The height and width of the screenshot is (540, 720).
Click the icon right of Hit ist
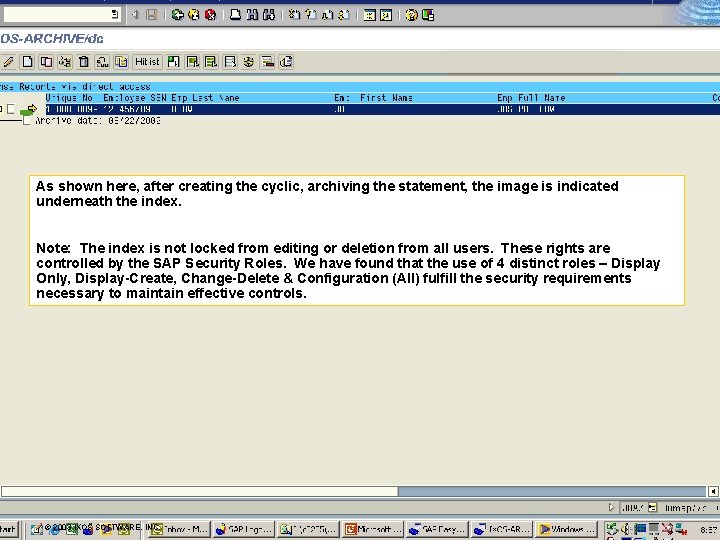(174, 62)
